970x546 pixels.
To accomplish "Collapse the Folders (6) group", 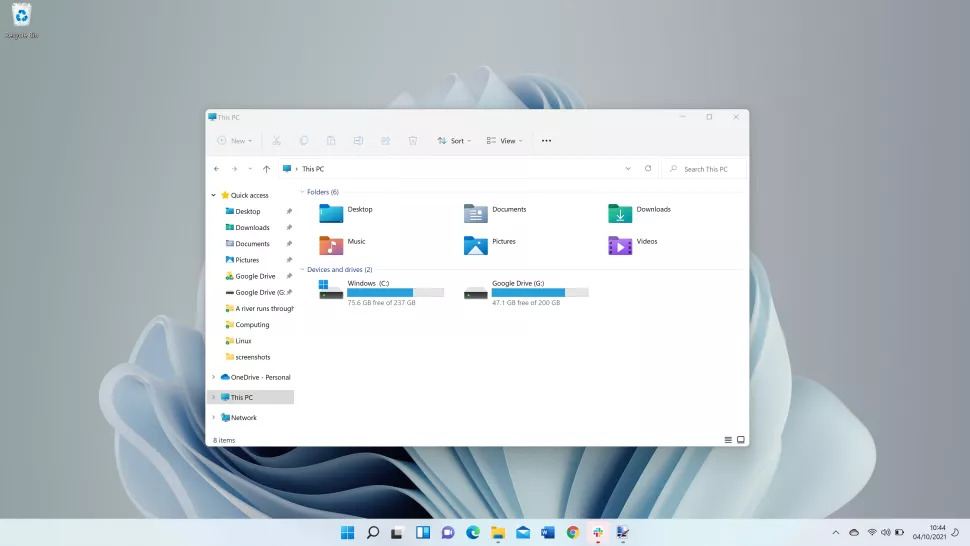I will [x=302, y=192].
